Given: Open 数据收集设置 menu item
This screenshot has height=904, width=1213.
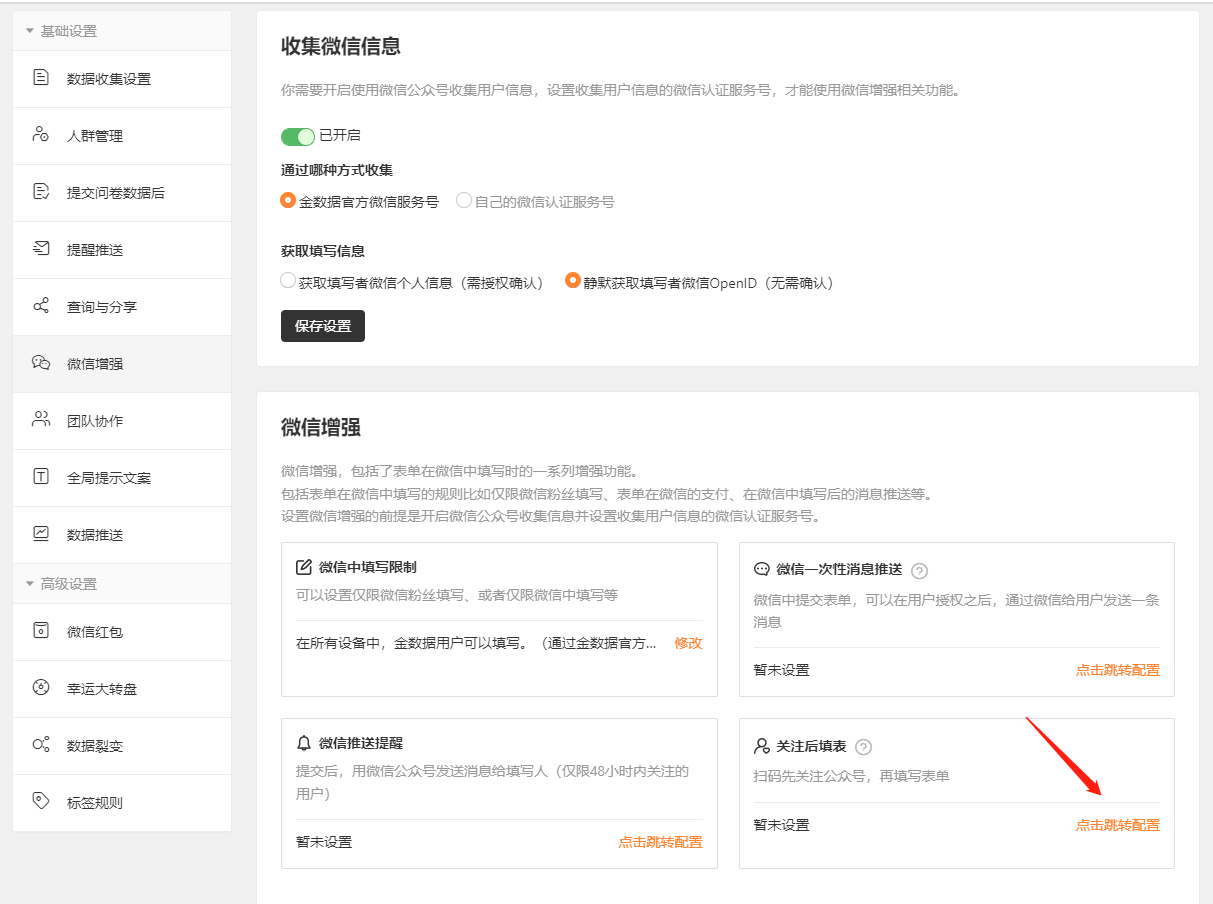Looking at the screenshot, I should click(x=122, y=79).
